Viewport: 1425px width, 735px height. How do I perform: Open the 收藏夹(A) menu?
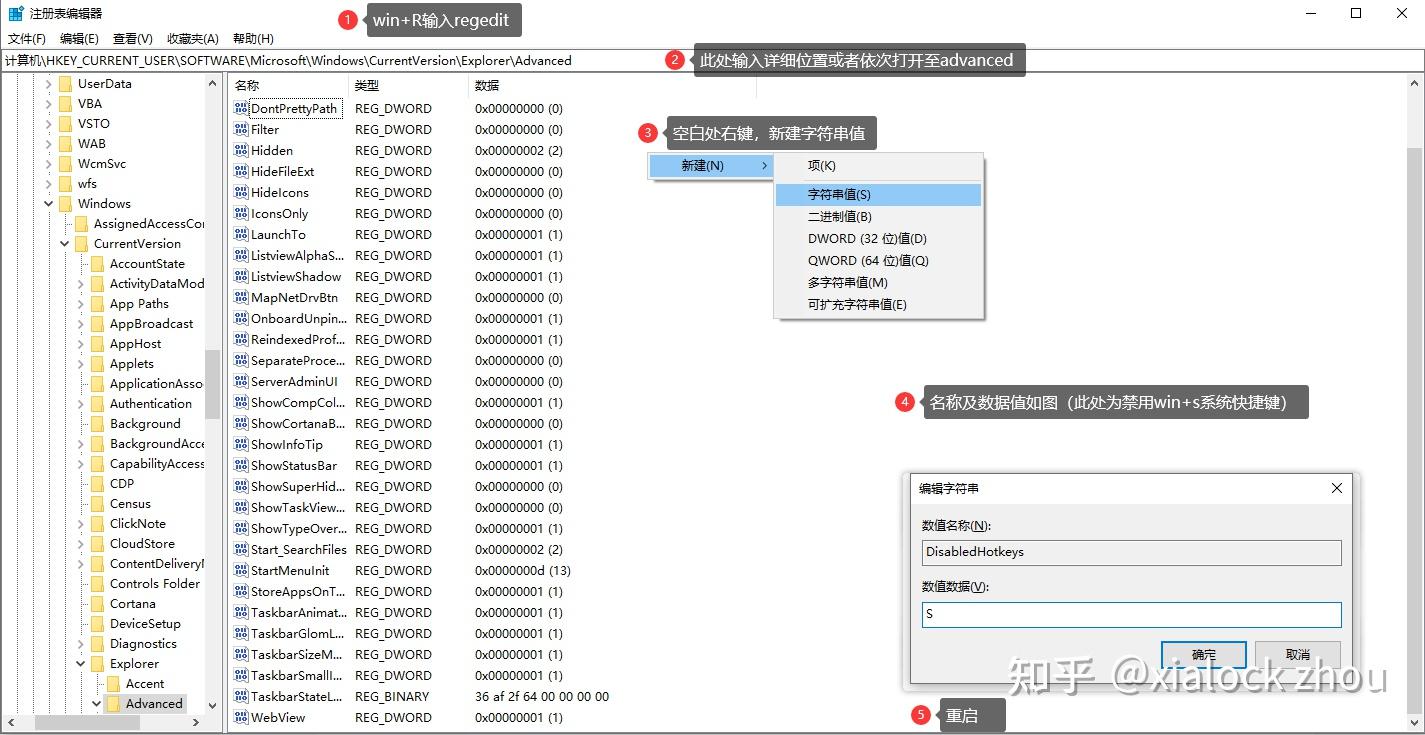point(193,39)
